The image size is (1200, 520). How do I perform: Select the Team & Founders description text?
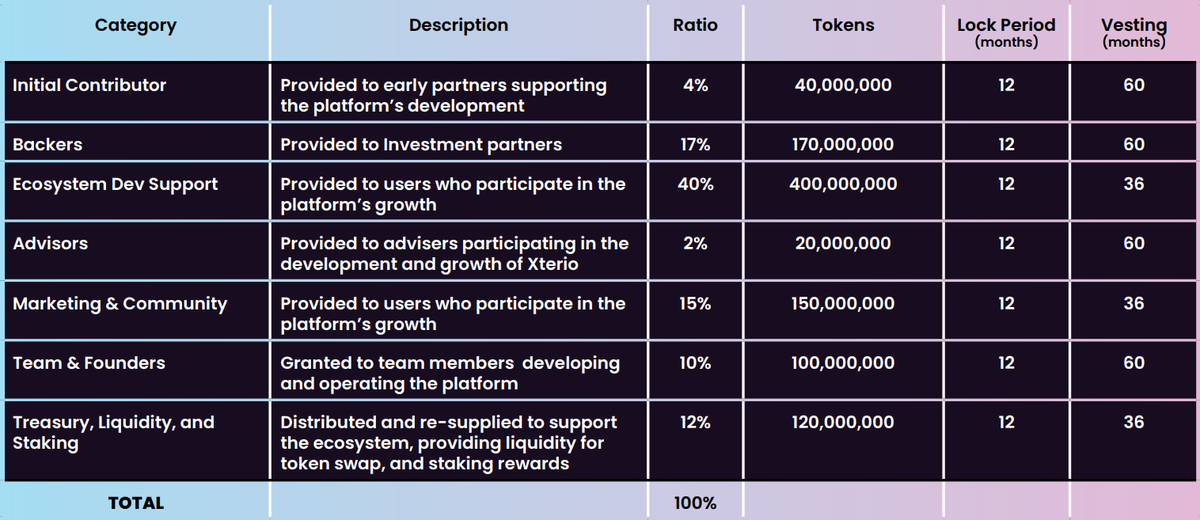click(450, 373)
